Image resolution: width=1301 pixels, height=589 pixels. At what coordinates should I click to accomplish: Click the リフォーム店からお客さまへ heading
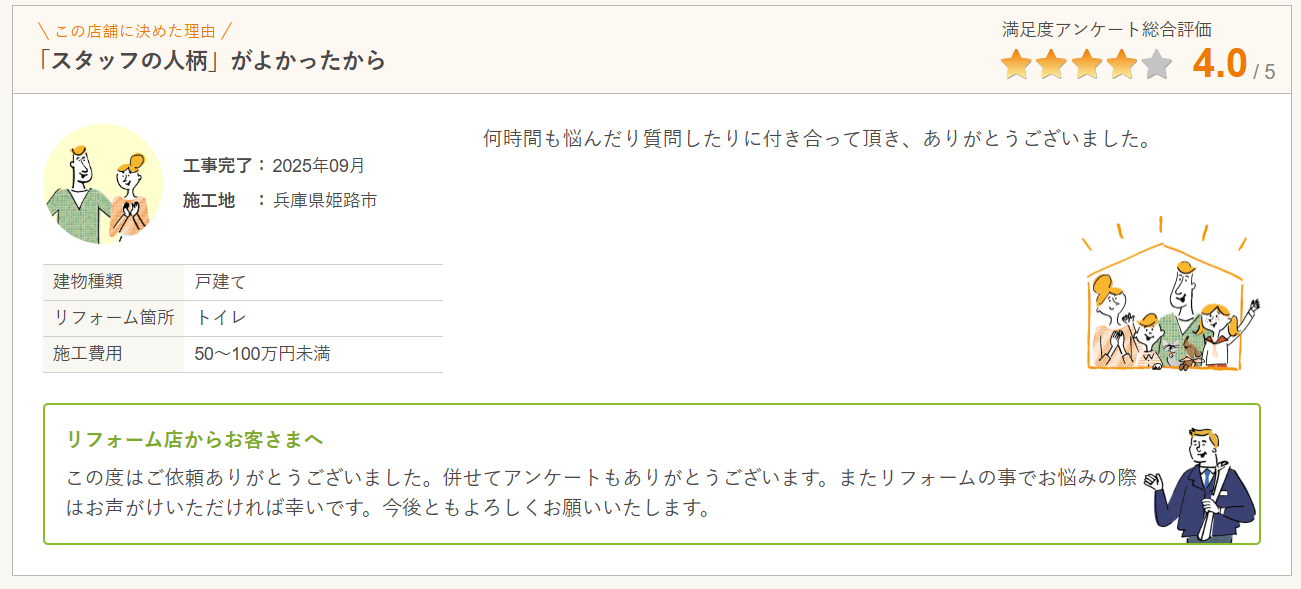194,439
